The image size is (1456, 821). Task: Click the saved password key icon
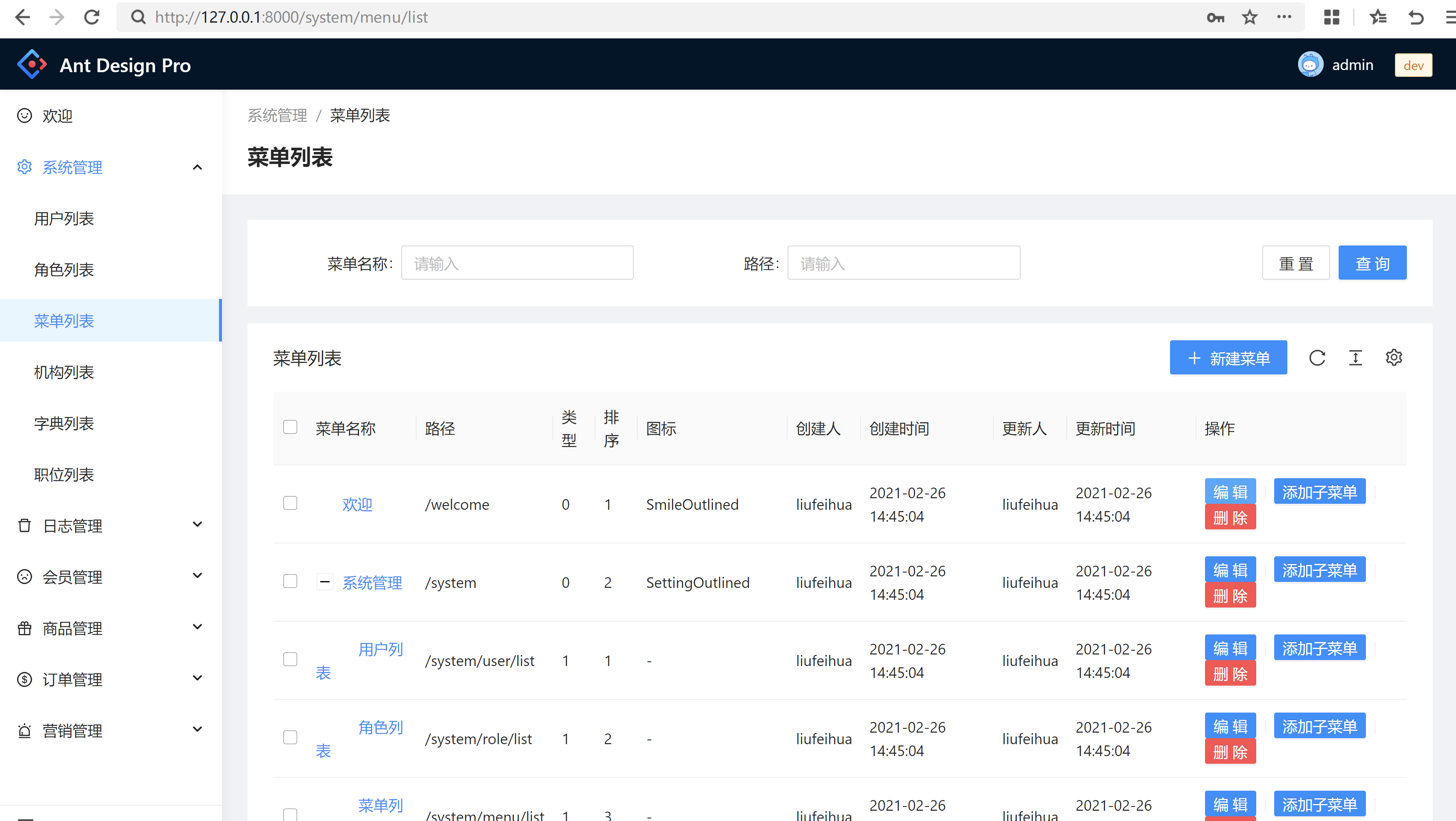coord(1215,18)
